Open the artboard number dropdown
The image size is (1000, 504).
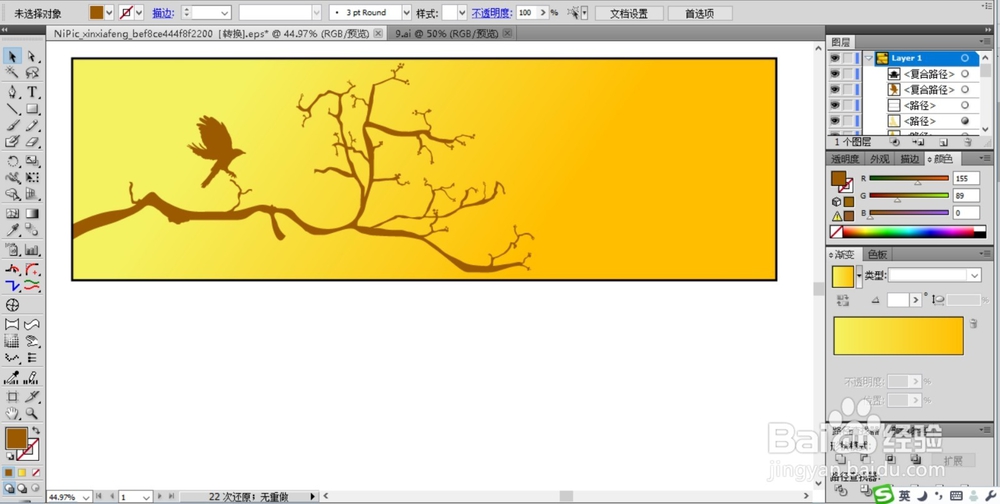[147, 496]
